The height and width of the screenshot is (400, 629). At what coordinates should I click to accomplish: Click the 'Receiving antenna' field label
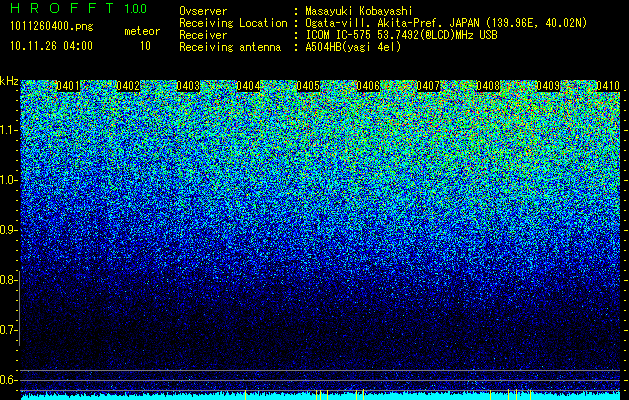click(x=230, y=47)
